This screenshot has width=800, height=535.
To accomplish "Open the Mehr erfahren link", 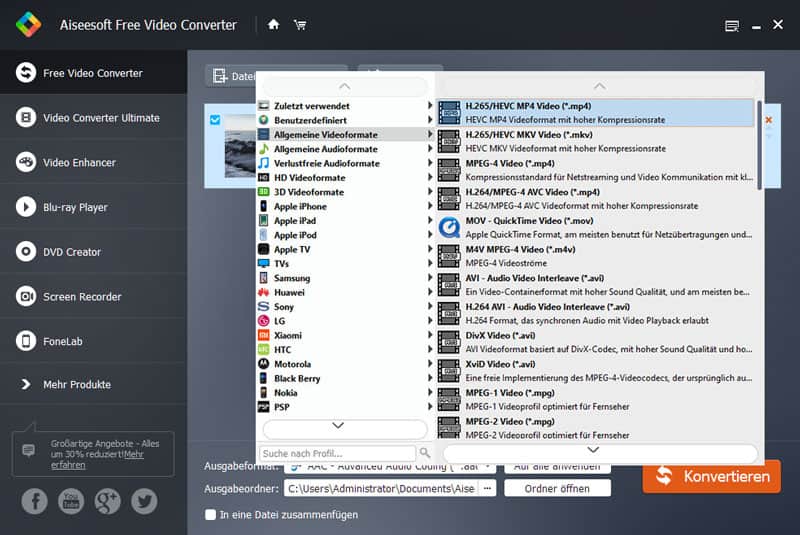I will click(97, 460).
